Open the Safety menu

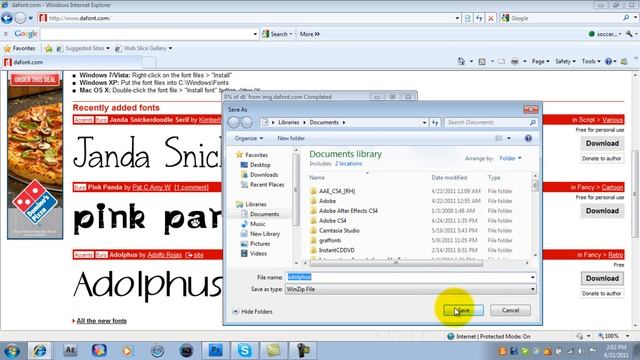pyautogui.click(x=565, y=62)
